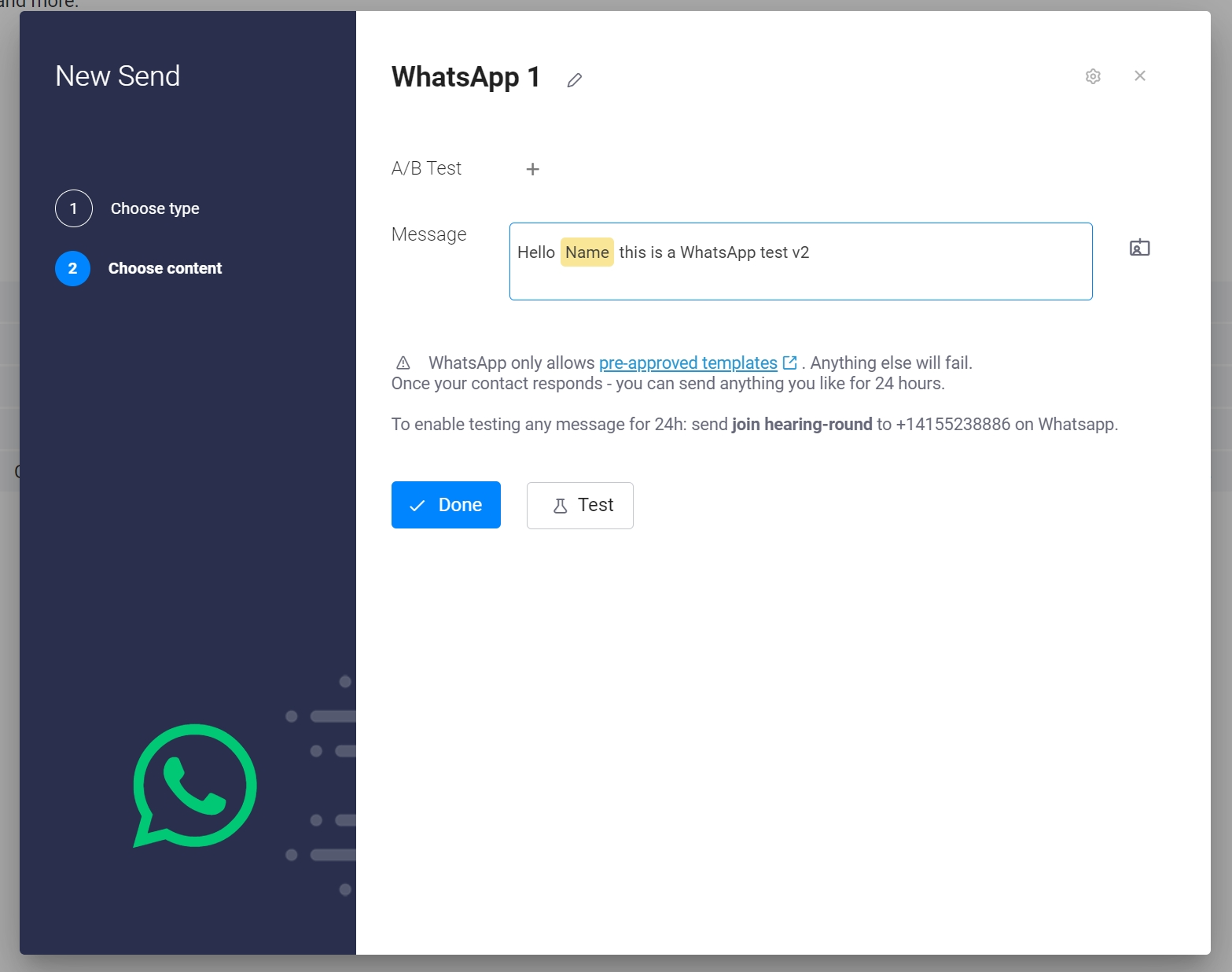The height and width of the screenshot is (972, 1232).
Task: Click the blue step 2 circle
Action: pos(72,268)
